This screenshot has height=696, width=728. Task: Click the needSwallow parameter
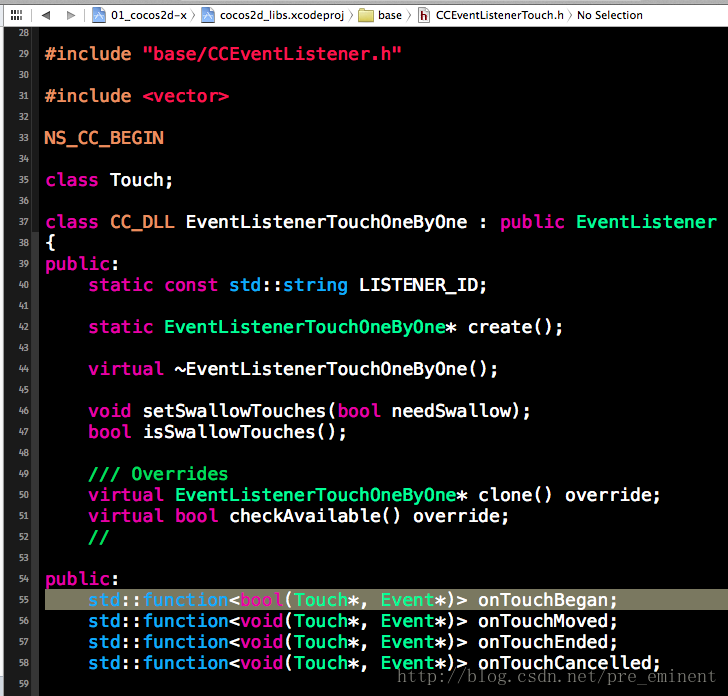coord(451,411)
